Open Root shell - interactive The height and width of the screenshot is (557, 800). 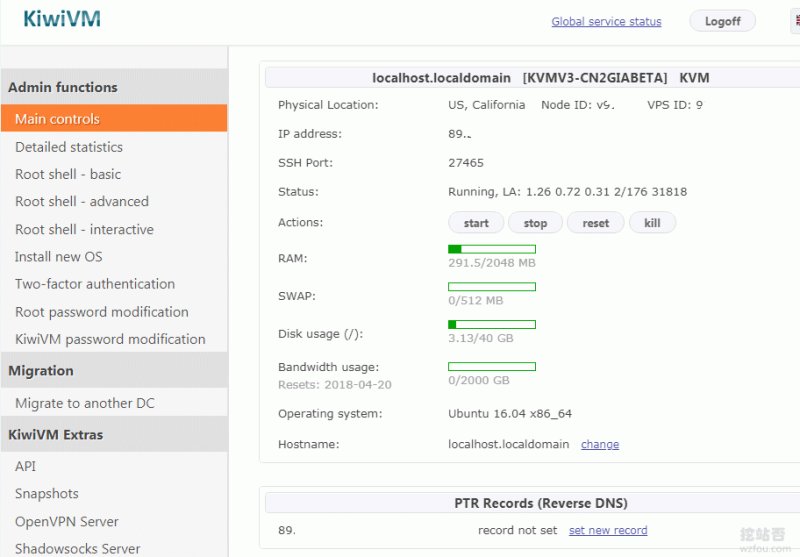pos(84,230)
